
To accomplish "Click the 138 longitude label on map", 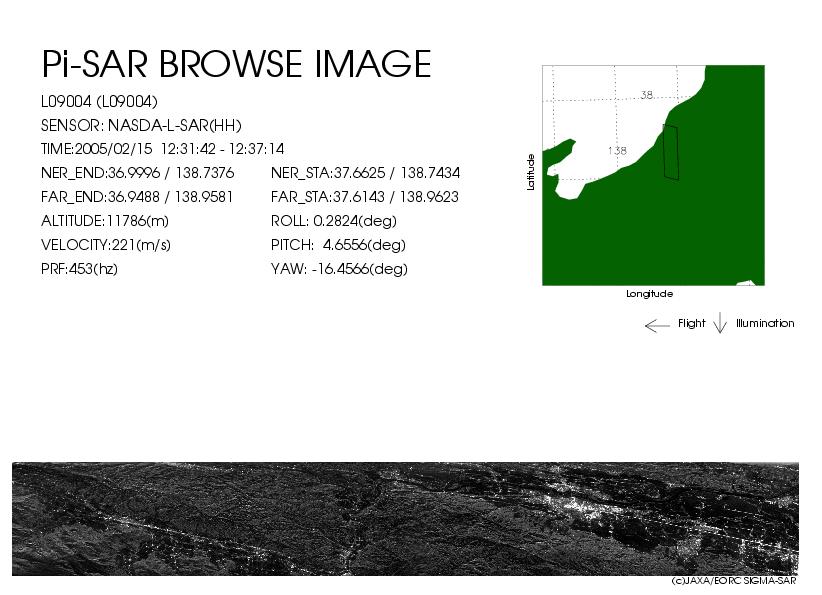I will point(617,150).
